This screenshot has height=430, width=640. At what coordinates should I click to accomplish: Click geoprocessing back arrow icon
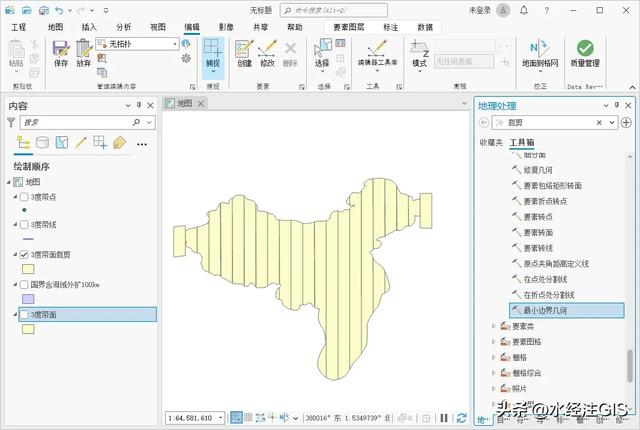pos(484,122)
